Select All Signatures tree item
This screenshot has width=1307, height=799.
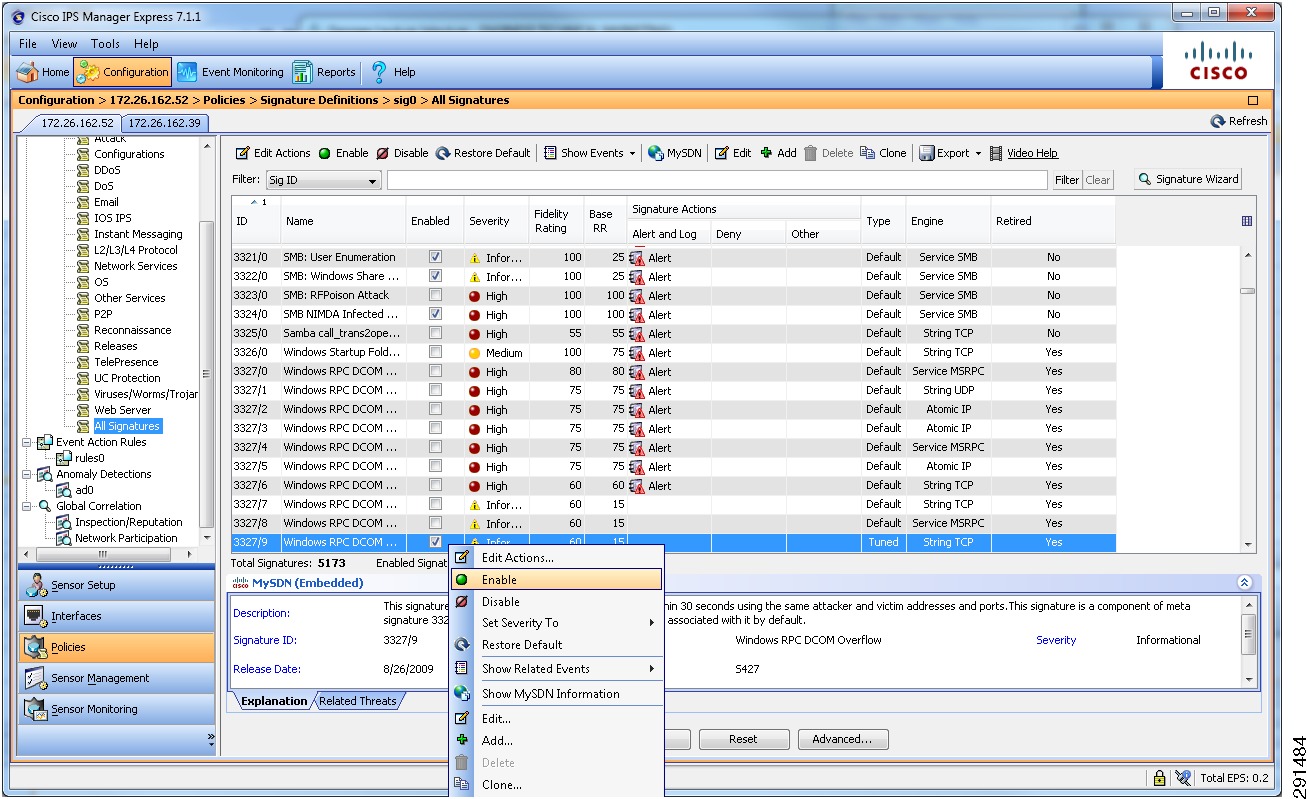(x=127, y=426)
